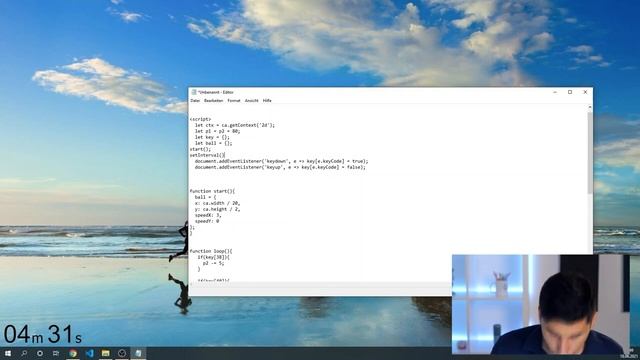Click the 04m 31s timer overlay
This screenshot has width=640, height=360.
(43, 334)
